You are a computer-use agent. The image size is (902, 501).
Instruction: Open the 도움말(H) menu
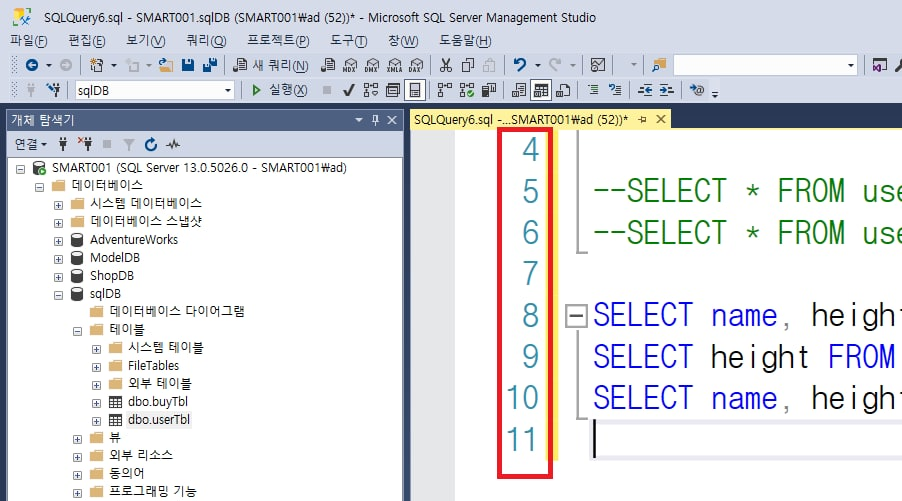pyautogui.click(x=465, y=40)
